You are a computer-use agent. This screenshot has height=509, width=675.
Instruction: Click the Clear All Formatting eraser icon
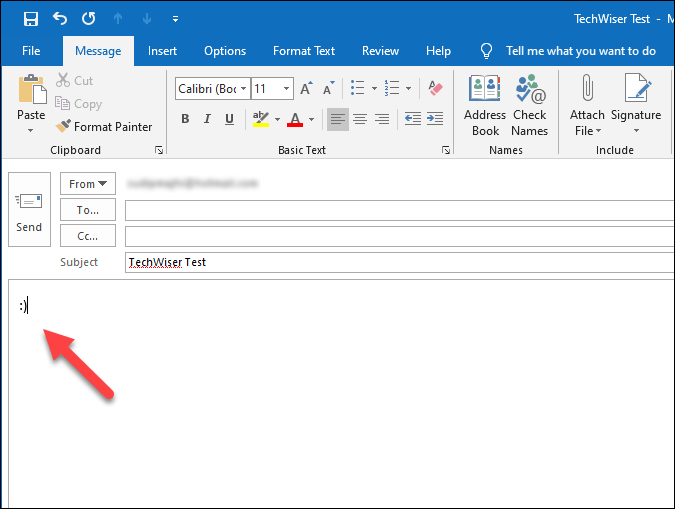point(435,89)
